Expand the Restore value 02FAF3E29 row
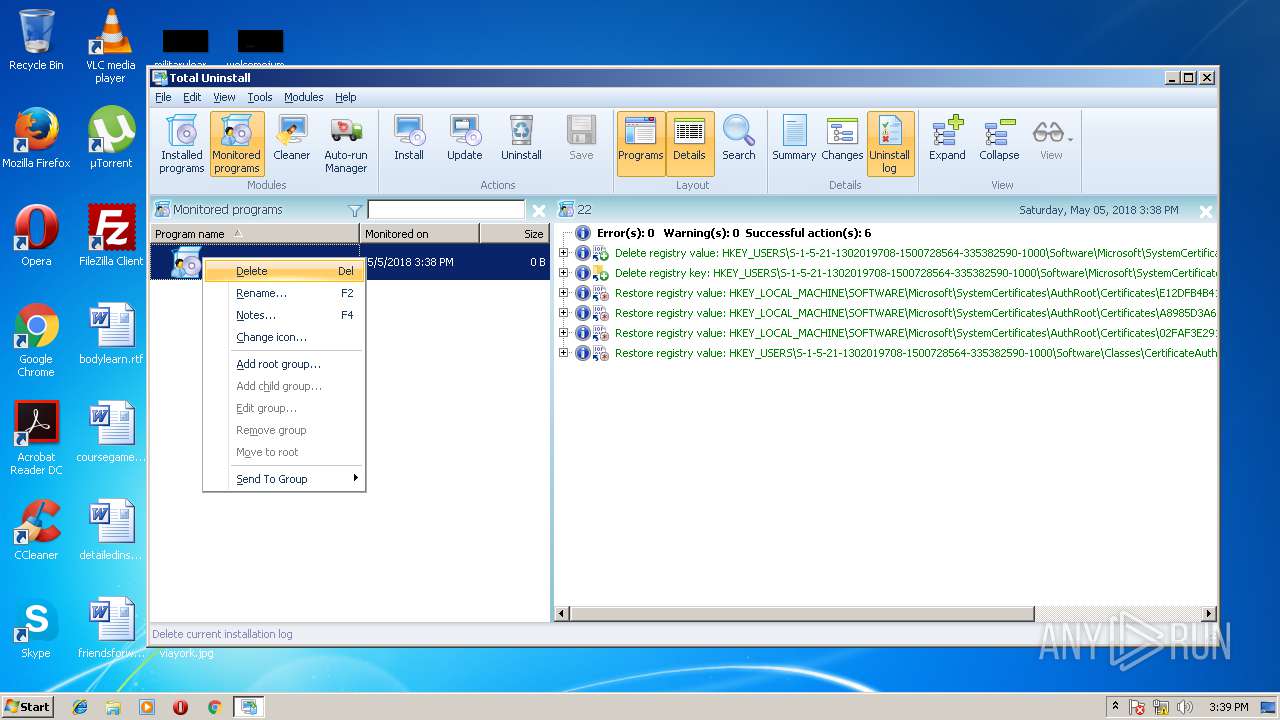This screenshot has height=720, width=1280. (563, 333)
